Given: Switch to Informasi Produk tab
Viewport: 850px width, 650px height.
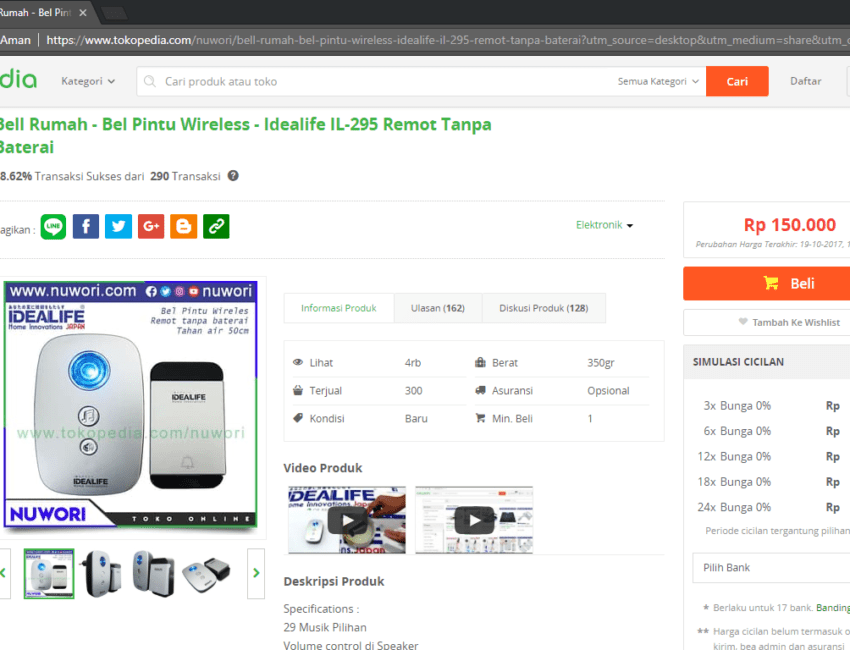Looking at the screenshot, I should click(x=339, y=308).
